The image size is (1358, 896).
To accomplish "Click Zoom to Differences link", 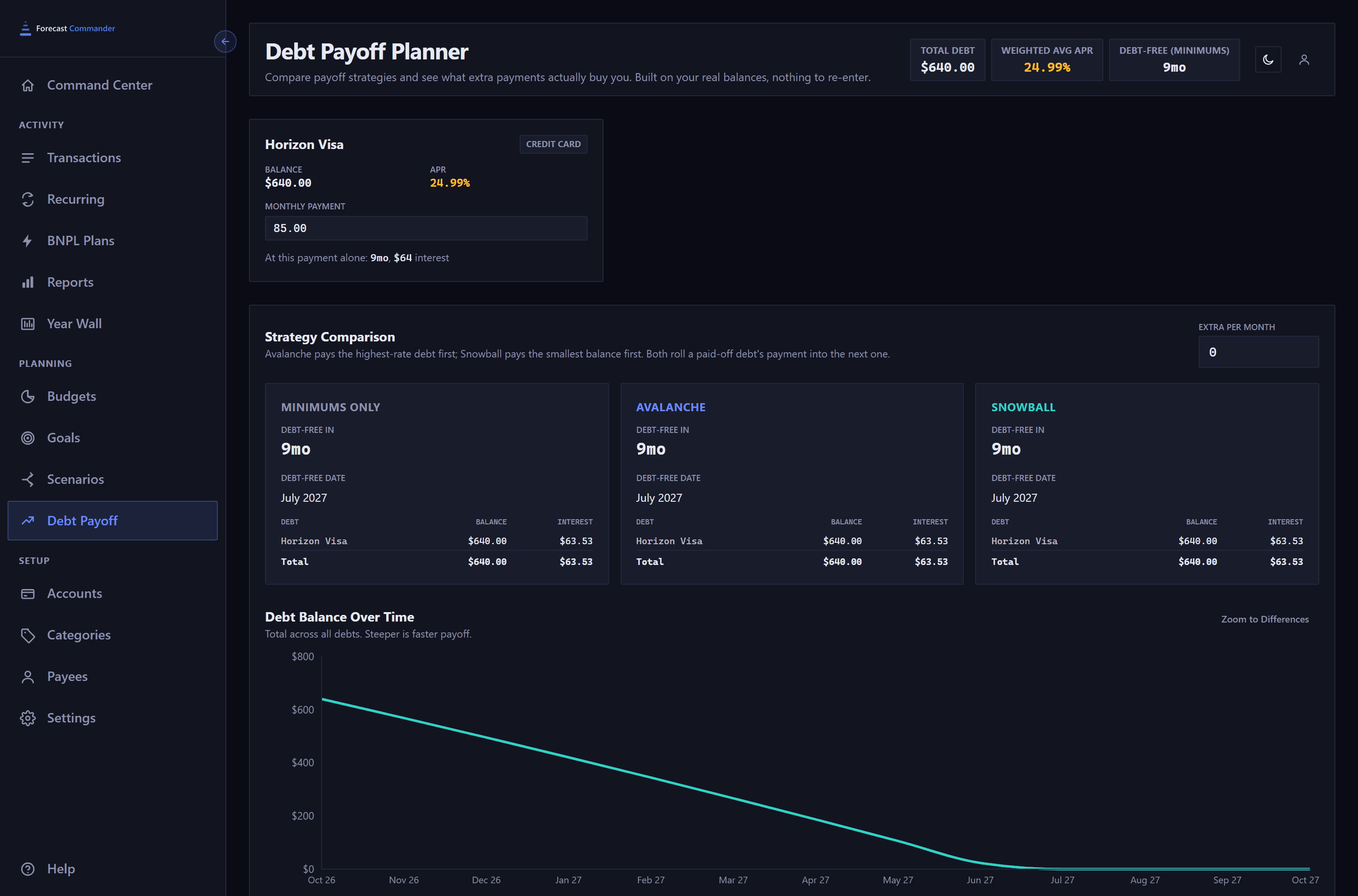I will (x=1264, y=619).
